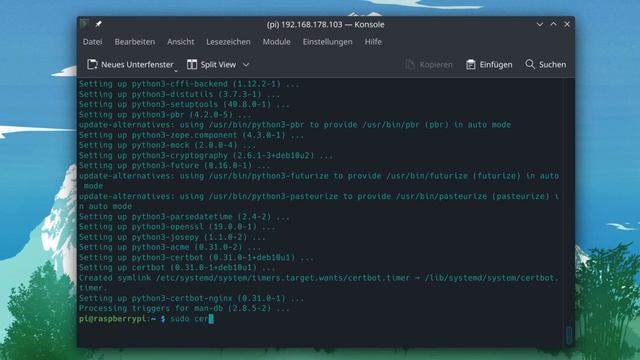Click the Neues Unterfenster button label

137,64
